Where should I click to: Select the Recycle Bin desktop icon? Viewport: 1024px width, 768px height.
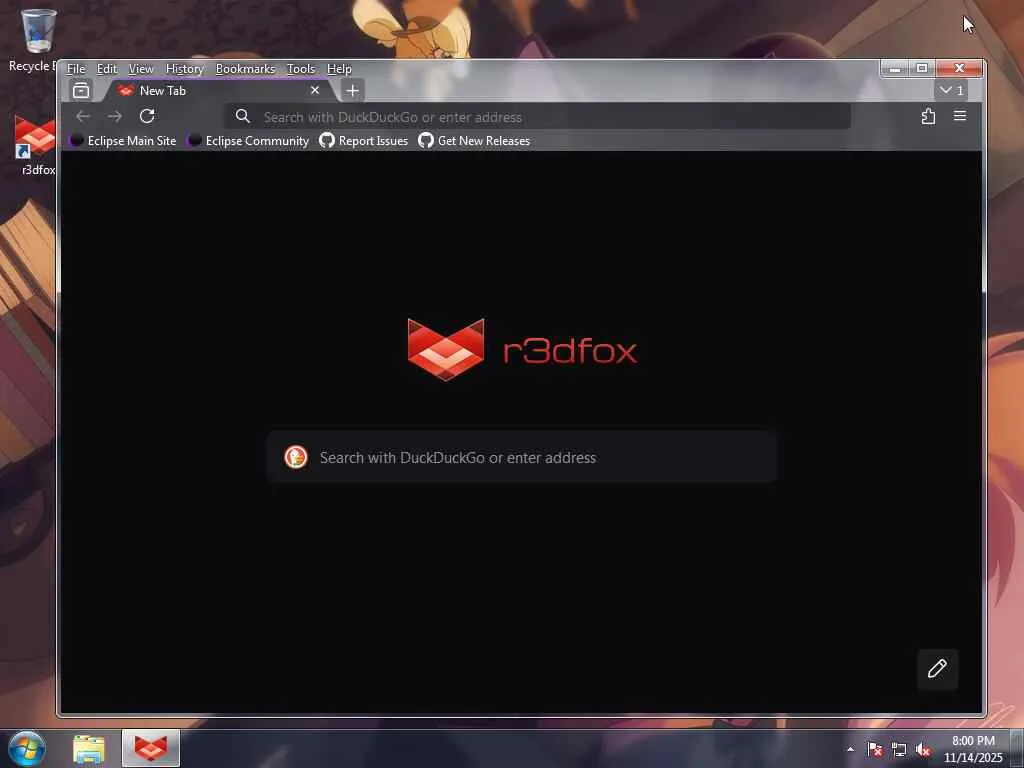click(x=35, y=40)
